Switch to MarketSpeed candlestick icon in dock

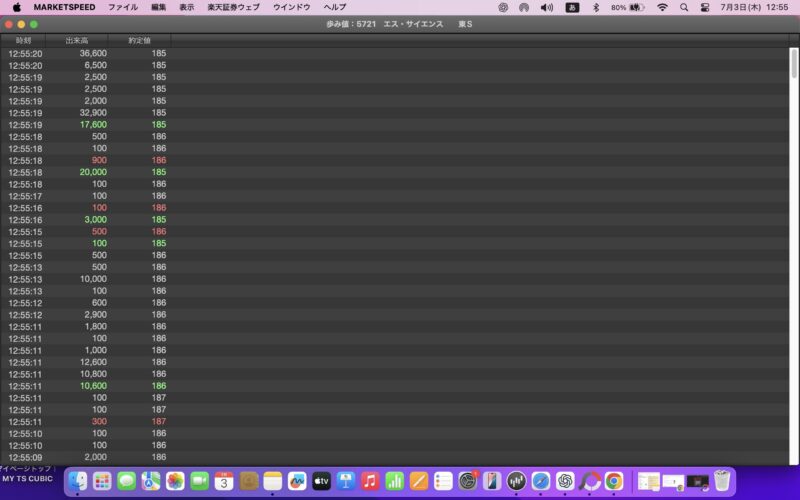[x=516, y=481]
